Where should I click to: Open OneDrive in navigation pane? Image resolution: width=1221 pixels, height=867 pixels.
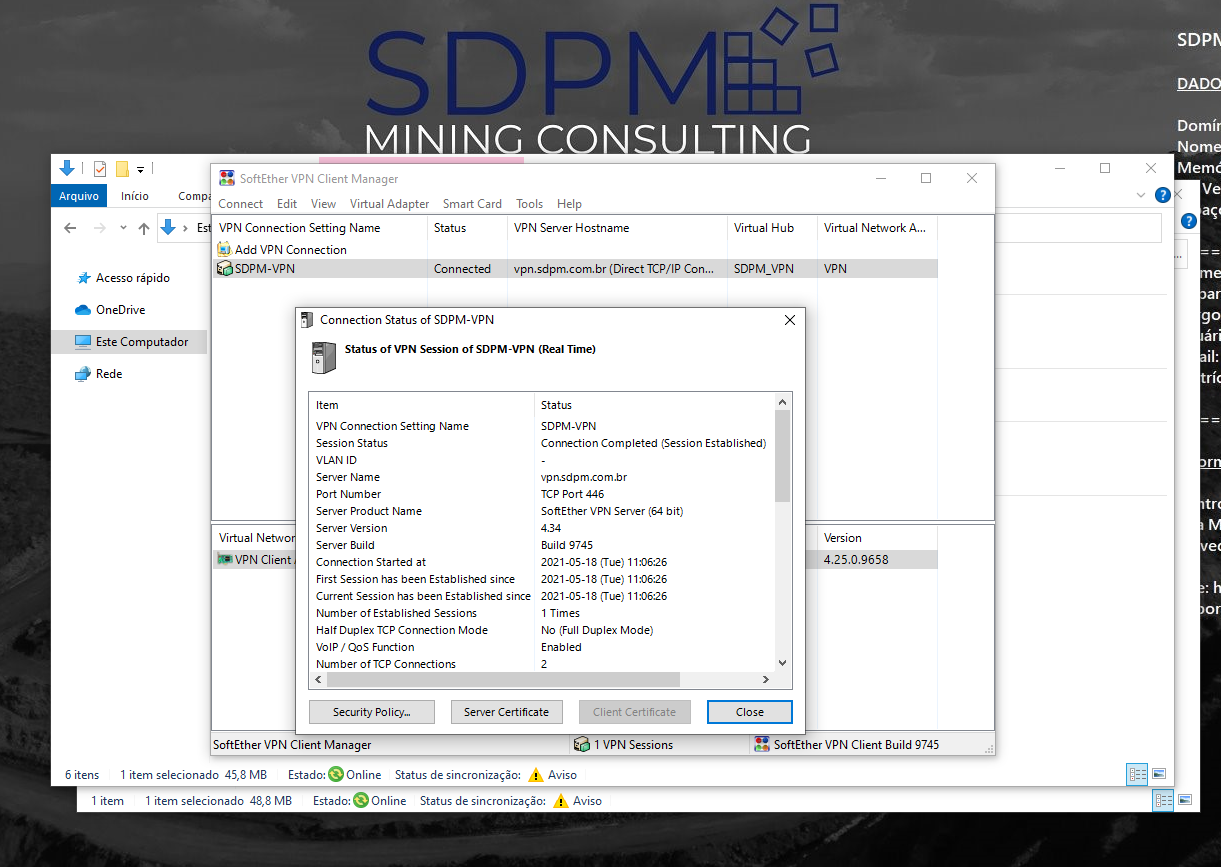[x=120, y=310]
